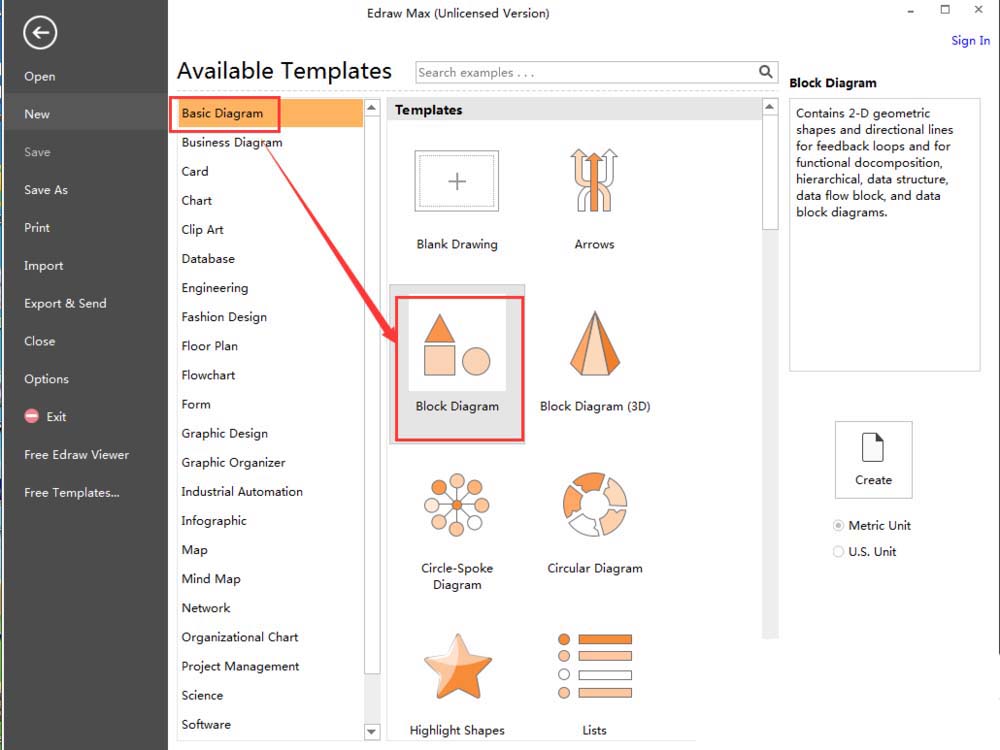1000x750 pixels.
Task: Select the Floor Plan category
Action: (x=209, y=346)
